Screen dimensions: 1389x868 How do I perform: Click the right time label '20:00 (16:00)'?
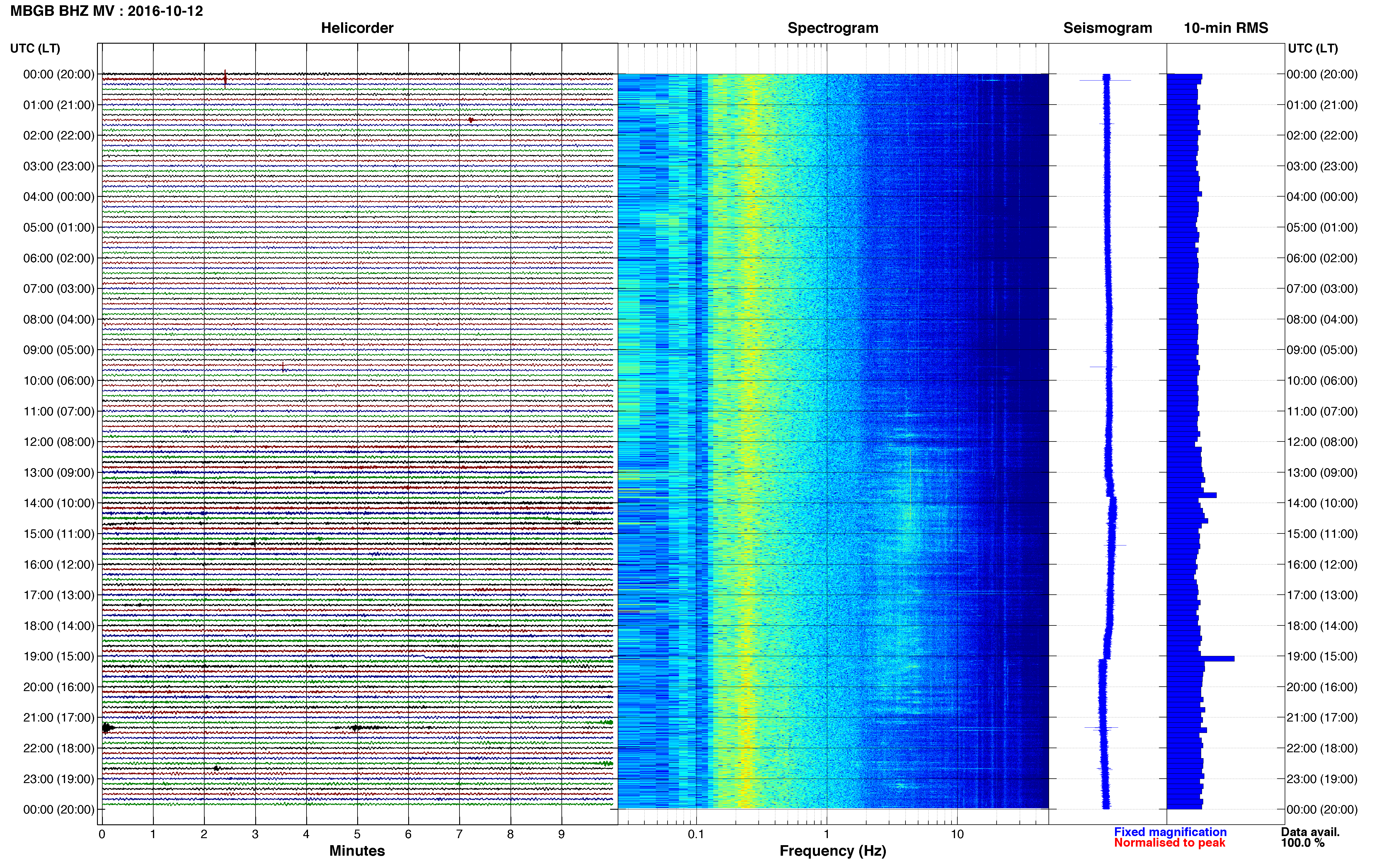click(1322, 687)
